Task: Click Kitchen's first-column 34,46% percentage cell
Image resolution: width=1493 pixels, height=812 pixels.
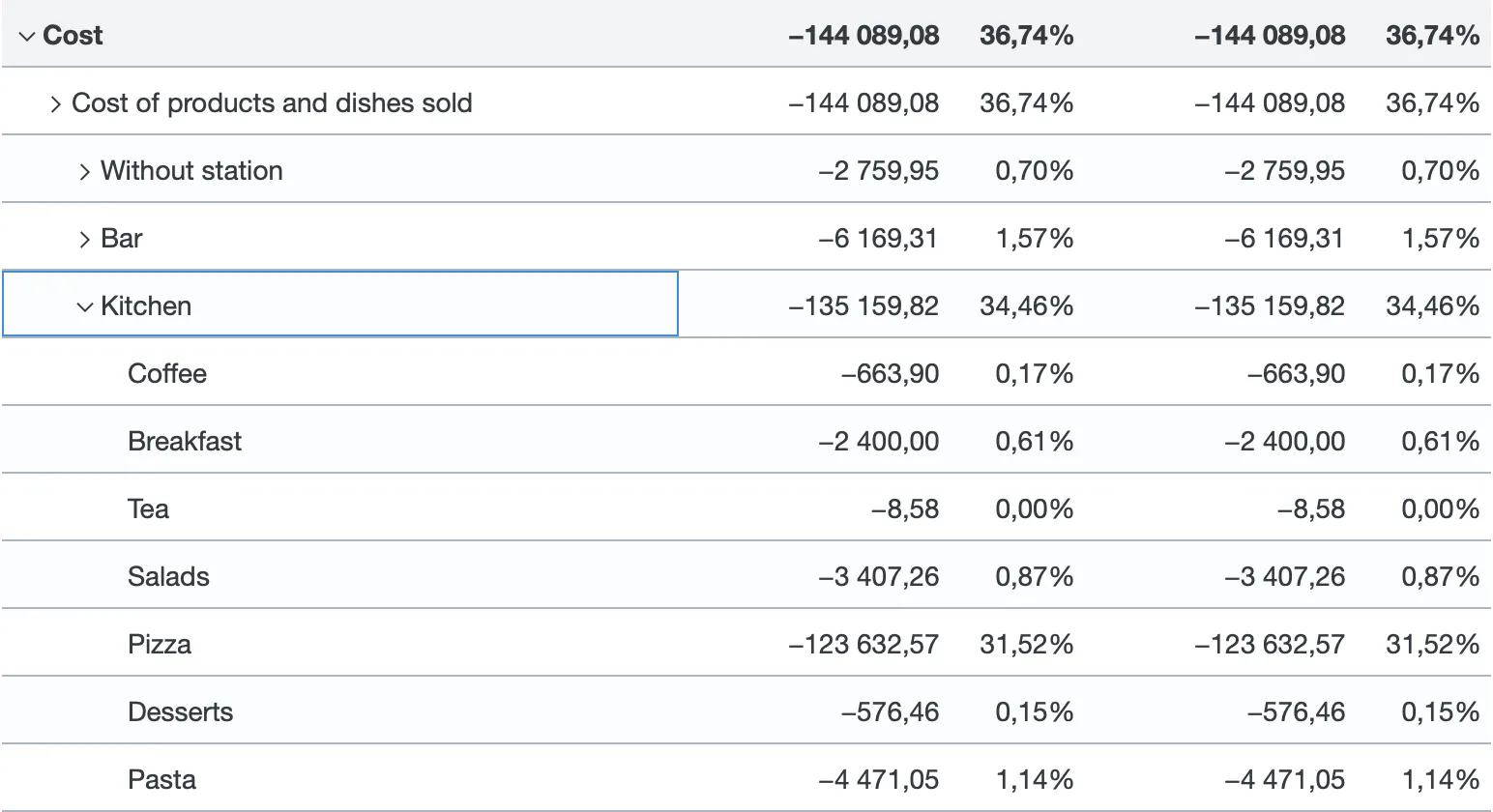Action: click(x=1026, y=306)
